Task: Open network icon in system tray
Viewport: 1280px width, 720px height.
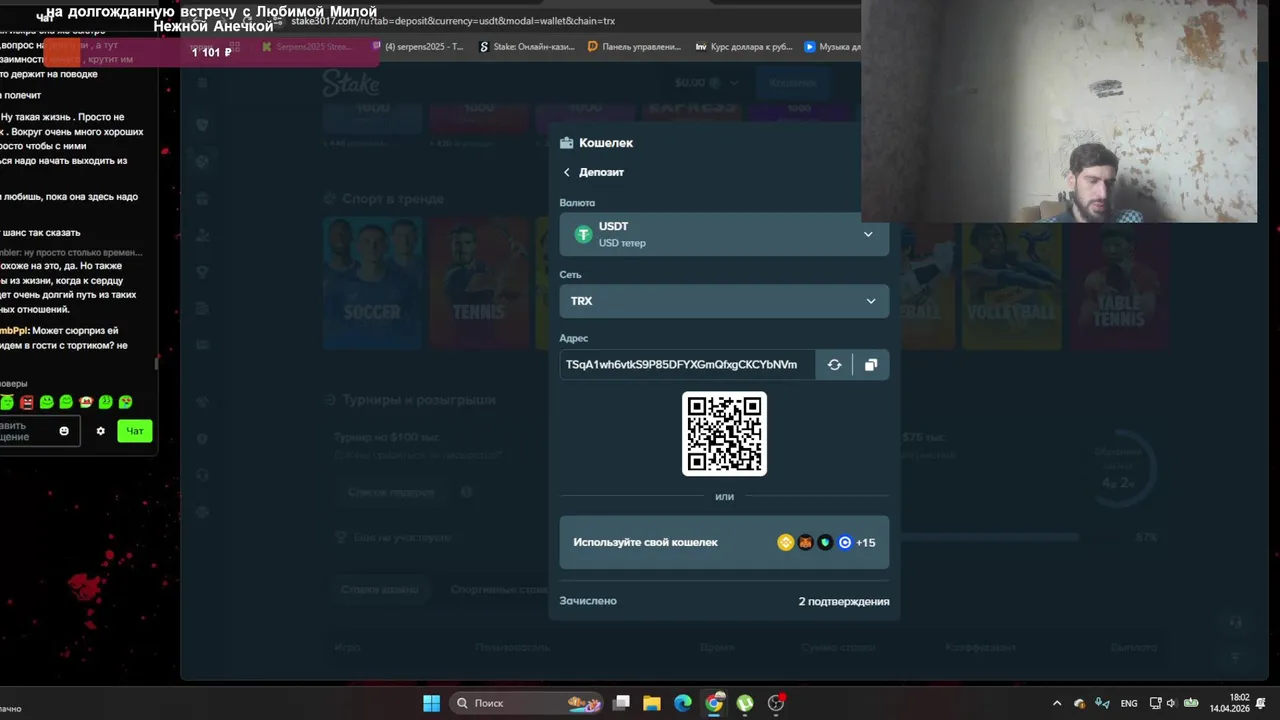Action: point(1155,703)
